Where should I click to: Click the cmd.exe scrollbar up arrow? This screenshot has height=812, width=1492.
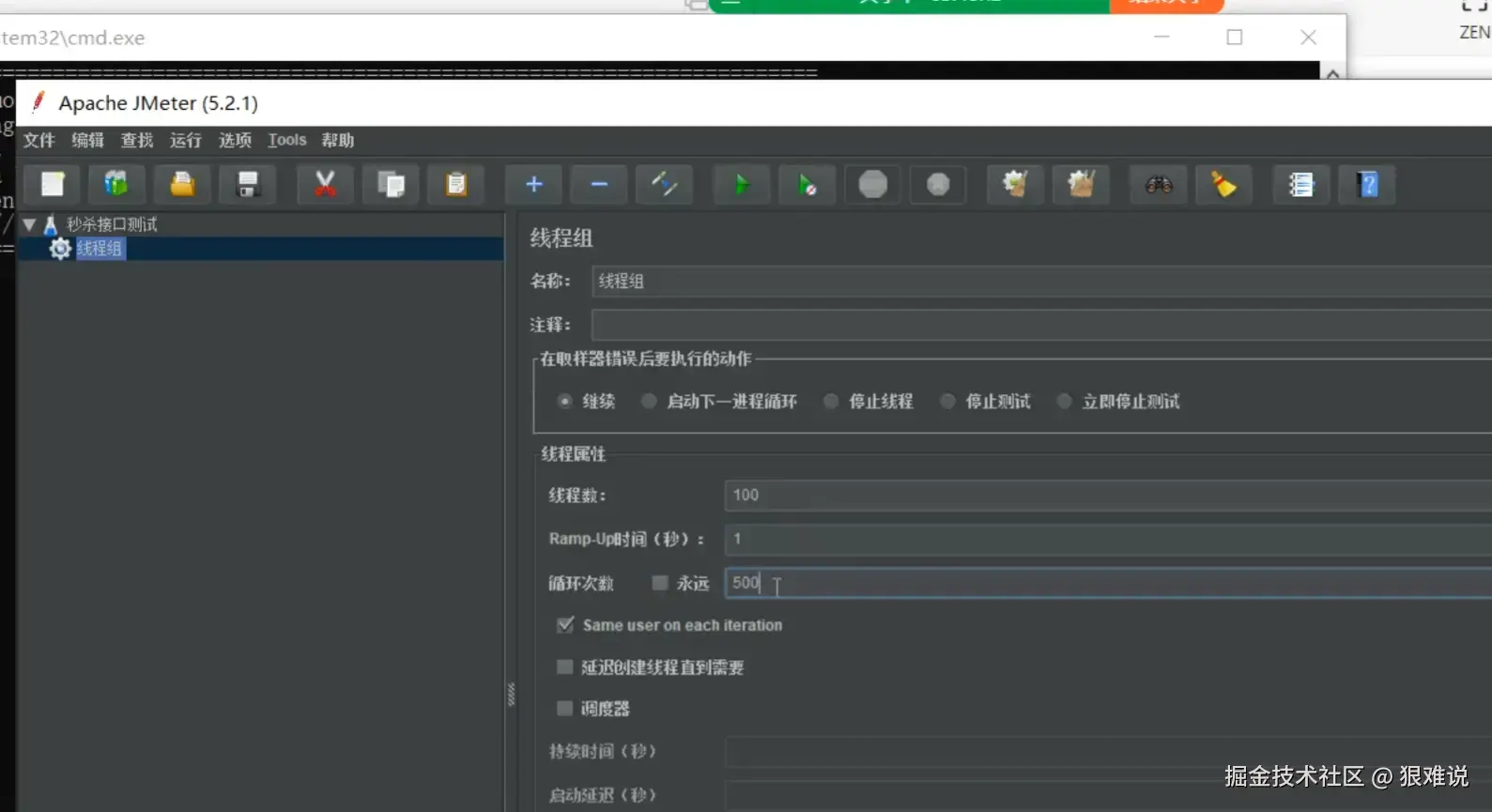1332,73
